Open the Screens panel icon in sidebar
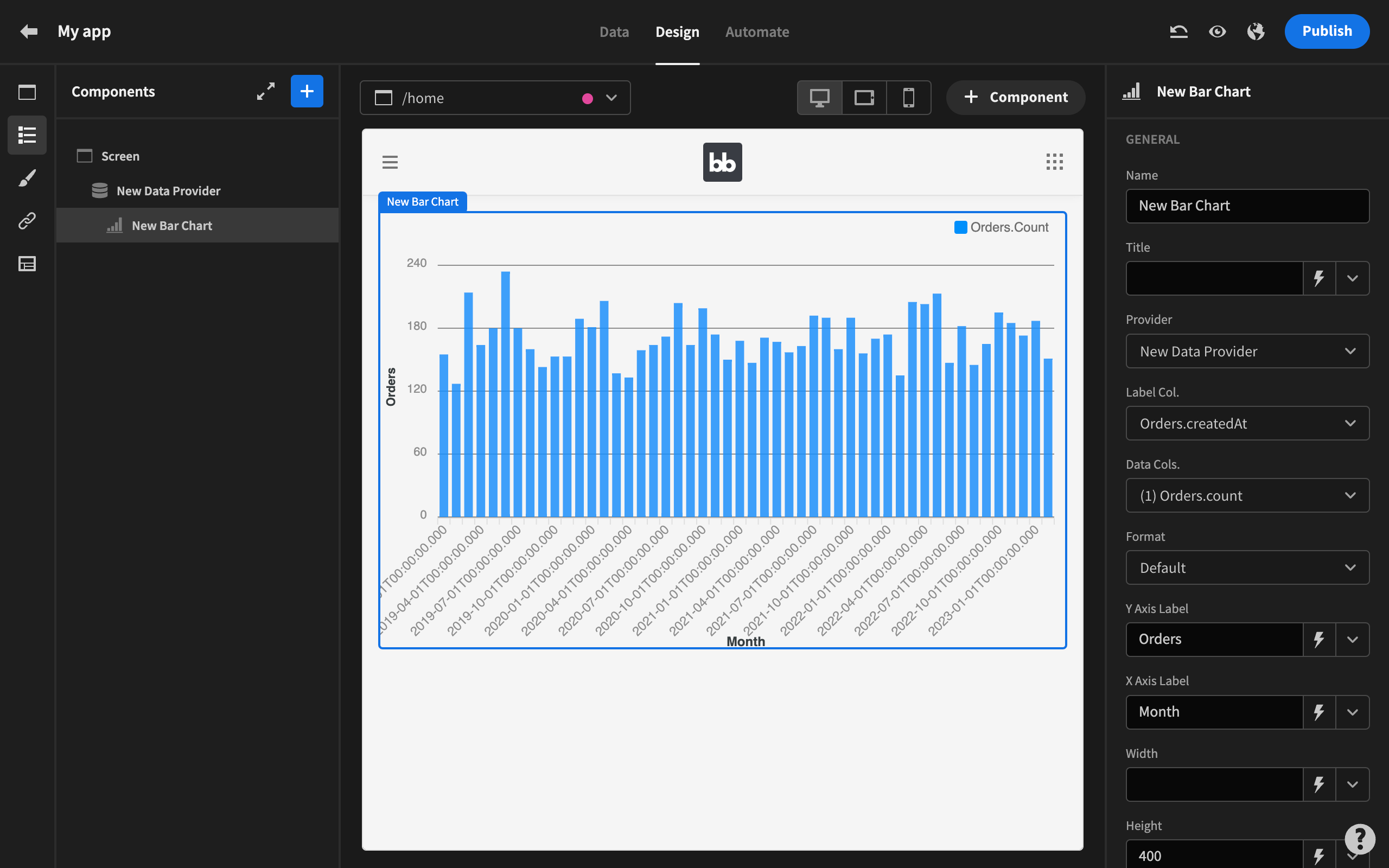The height and width of the screenshot is (868, 1389). pos(27,92)
